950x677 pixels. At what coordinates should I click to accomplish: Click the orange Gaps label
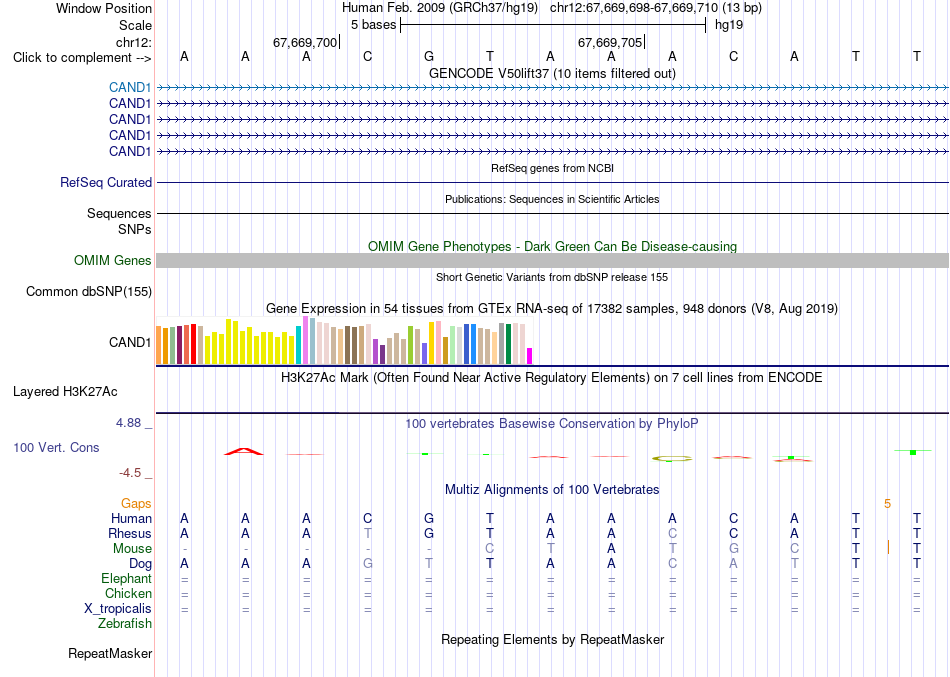point(136,504)
